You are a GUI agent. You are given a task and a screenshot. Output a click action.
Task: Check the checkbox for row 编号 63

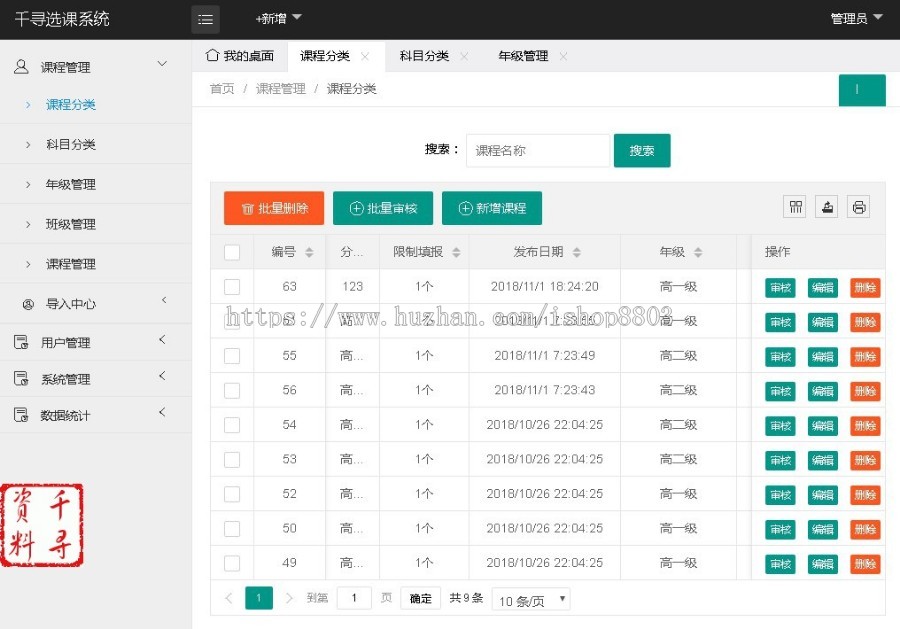coord(231,287)
